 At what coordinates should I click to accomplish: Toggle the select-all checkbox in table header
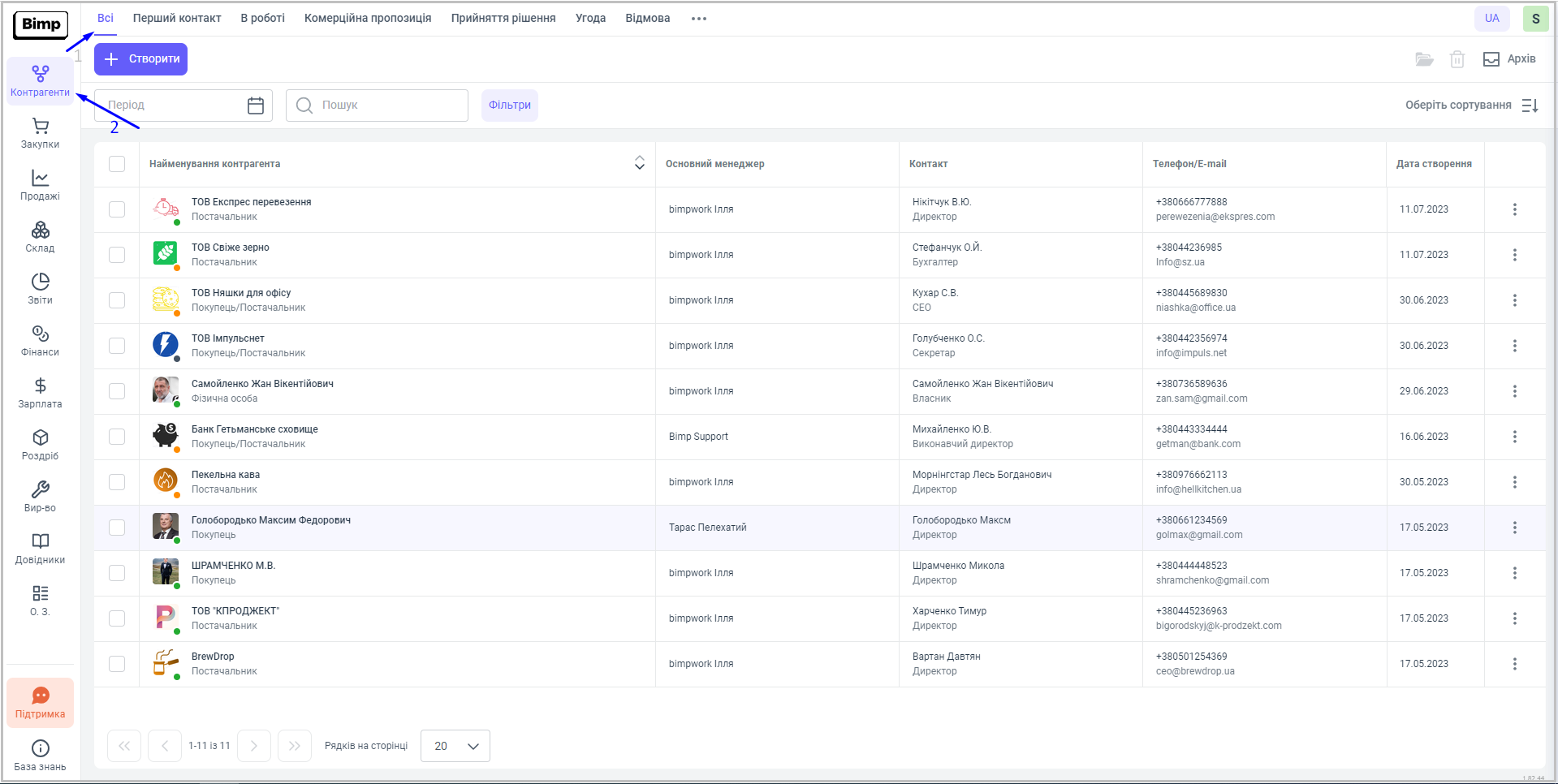pyautogui.click(x=117, y=164)
